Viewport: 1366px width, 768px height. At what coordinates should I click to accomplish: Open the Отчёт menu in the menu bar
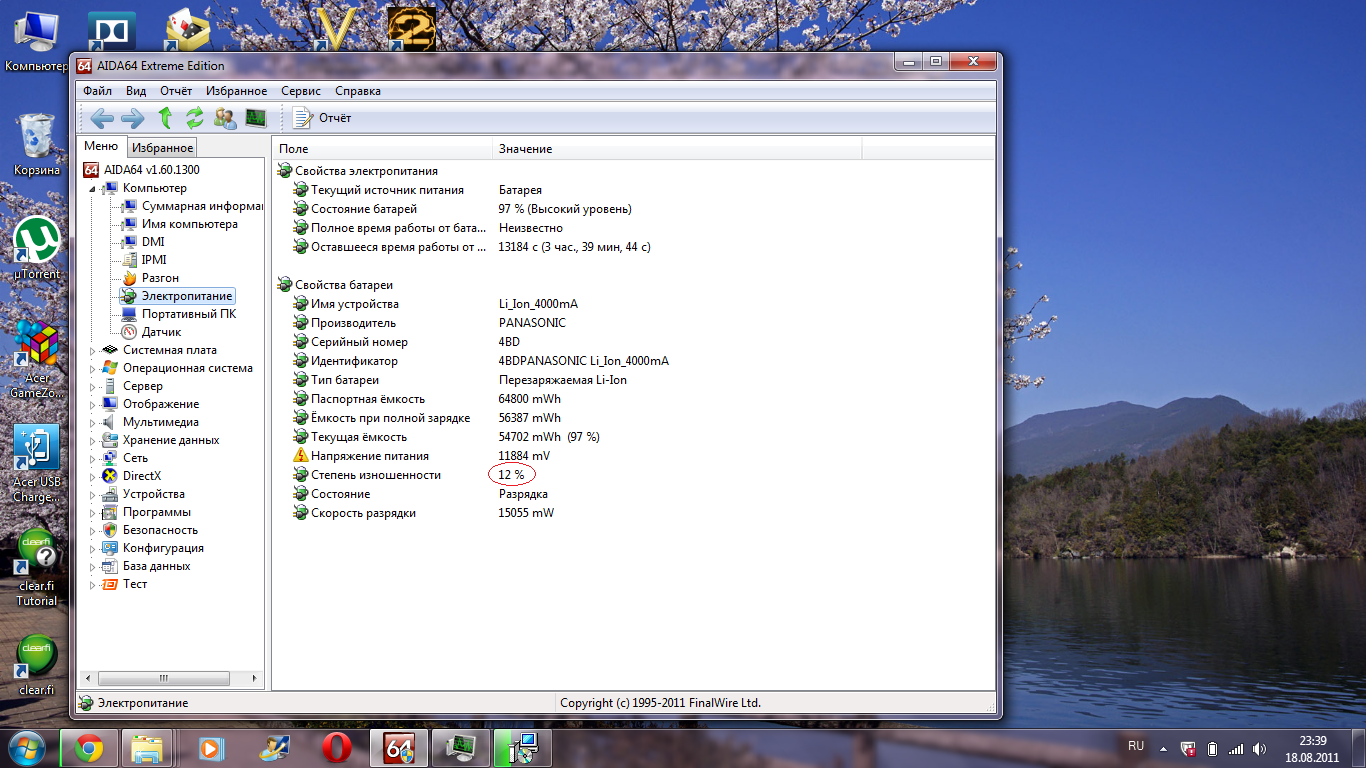point(176,91)
